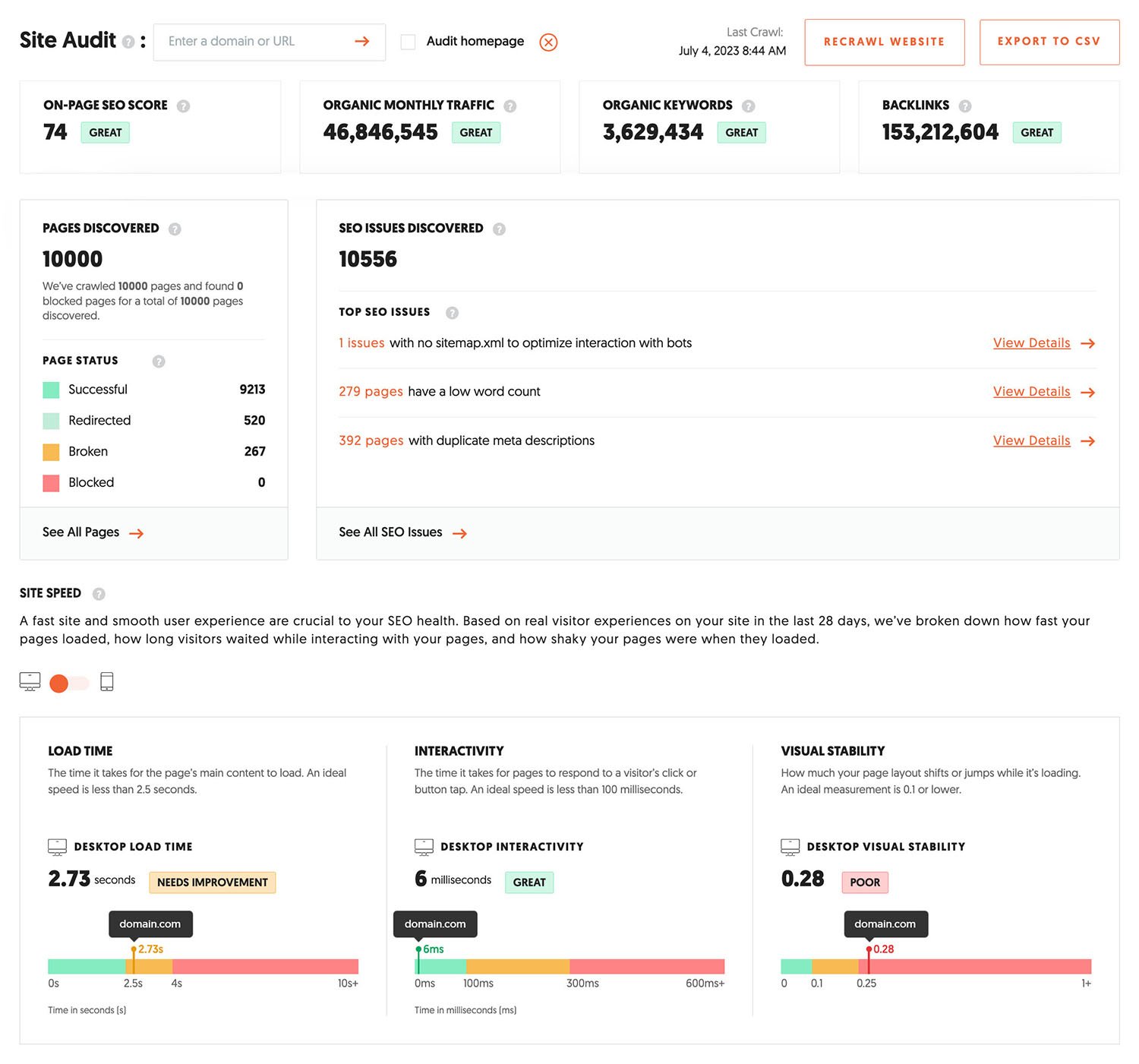View details for low word count pages
Viewport: 1139px width, 1064px height.
coord(1044,392)
